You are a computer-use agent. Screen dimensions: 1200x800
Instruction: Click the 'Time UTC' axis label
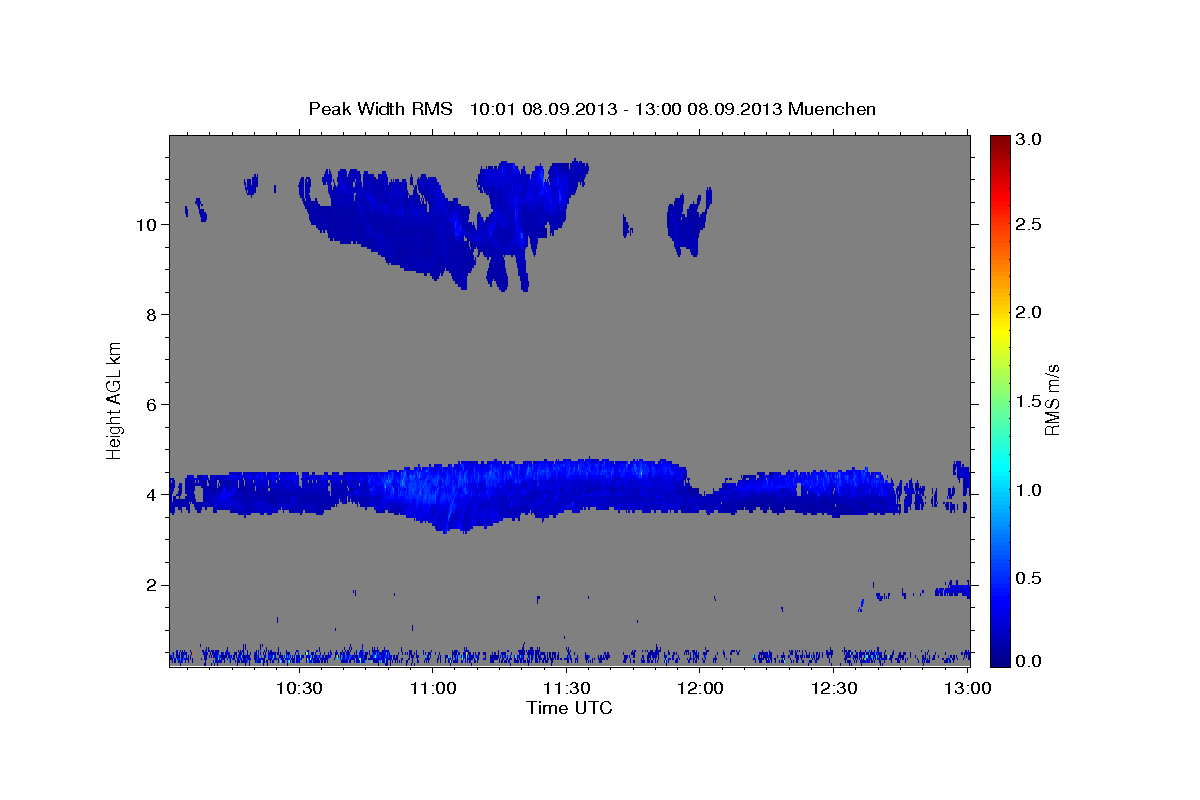(x=570, y=708)
